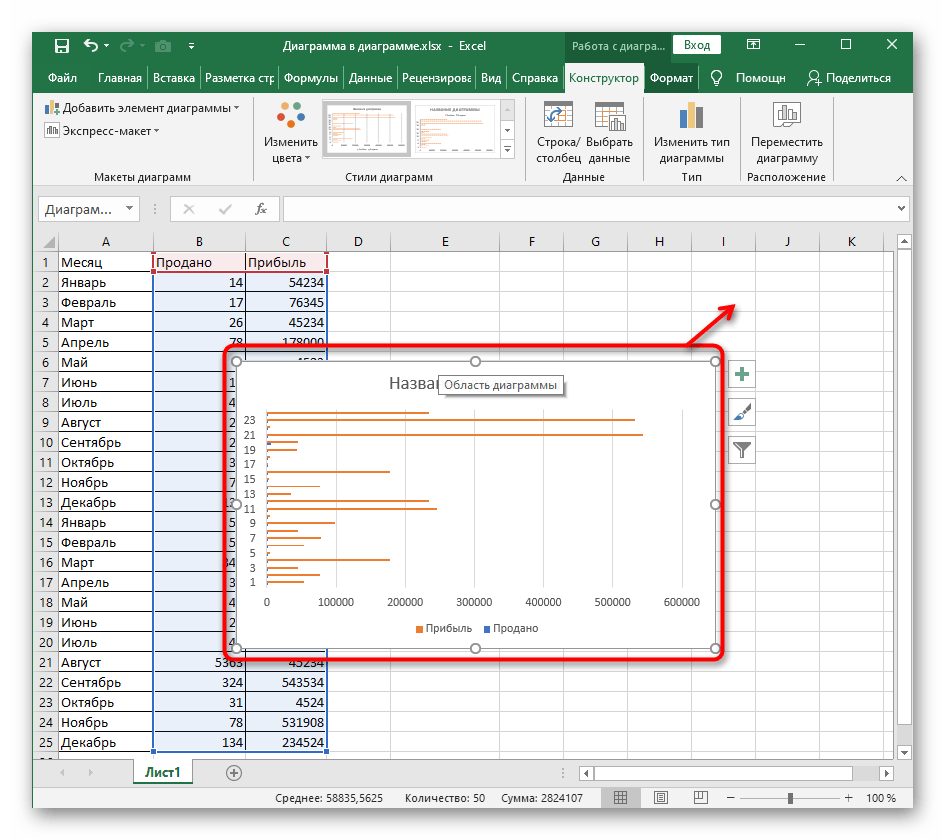Open the Данные ribbon tab

pos(370,78)
